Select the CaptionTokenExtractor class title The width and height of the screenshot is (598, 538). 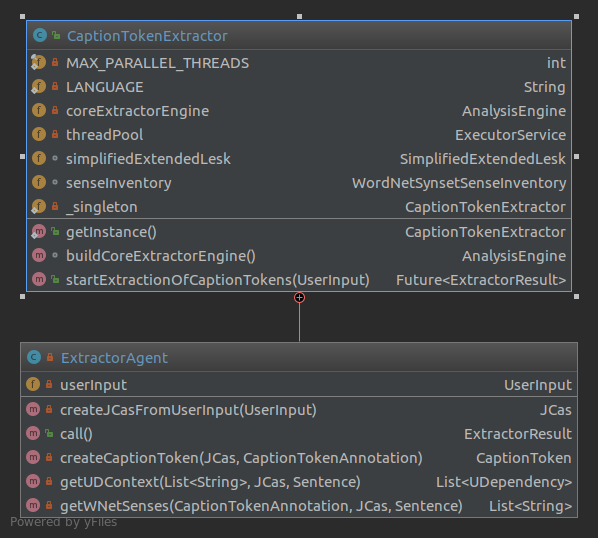click(x=147, y=36)
